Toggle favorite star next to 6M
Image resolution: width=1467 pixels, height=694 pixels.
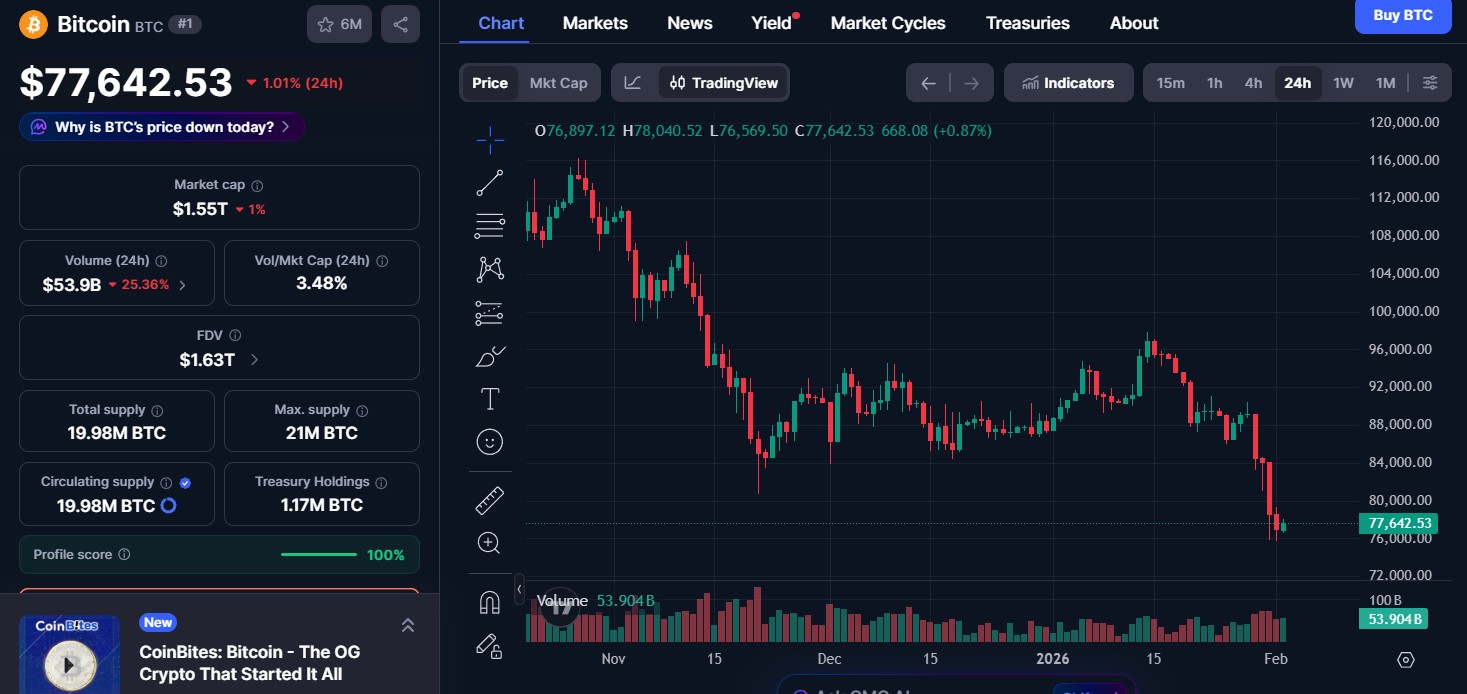324,23
